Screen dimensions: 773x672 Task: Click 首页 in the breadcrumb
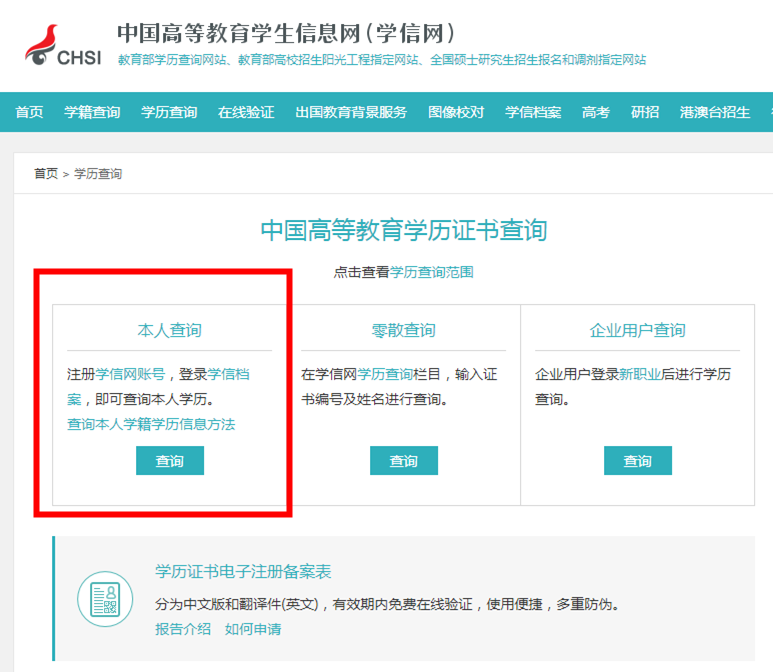coord(46,174)
